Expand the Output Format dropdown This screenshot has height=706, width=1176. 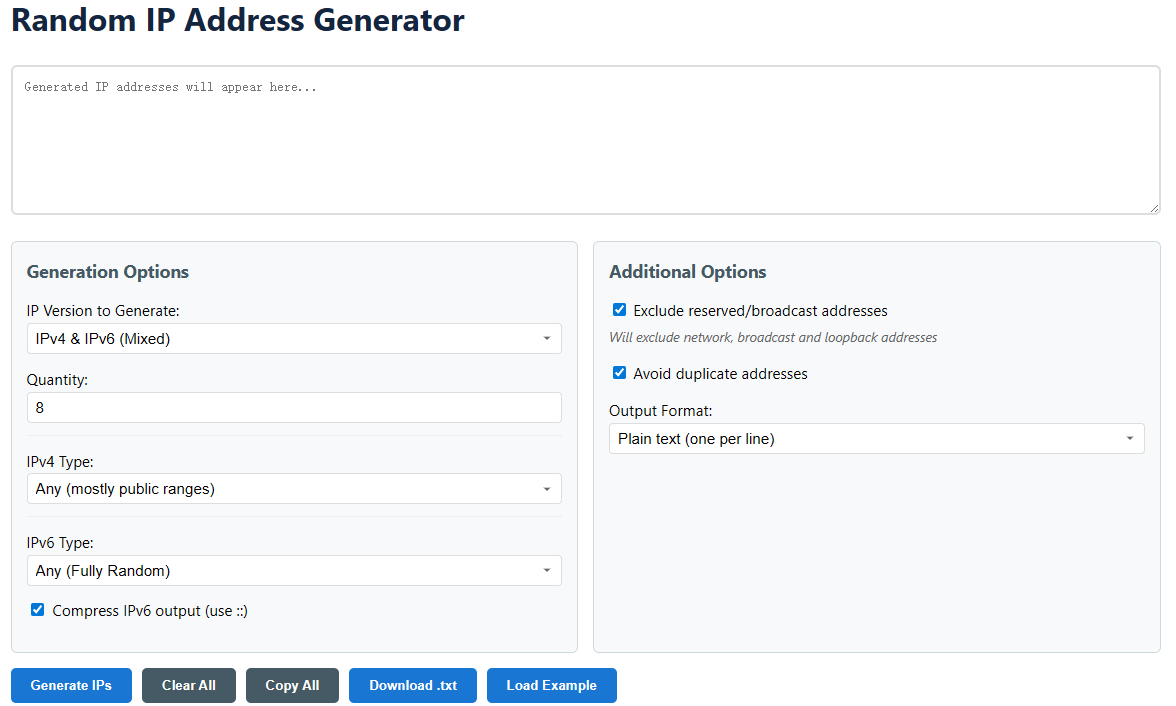point(876,439)
